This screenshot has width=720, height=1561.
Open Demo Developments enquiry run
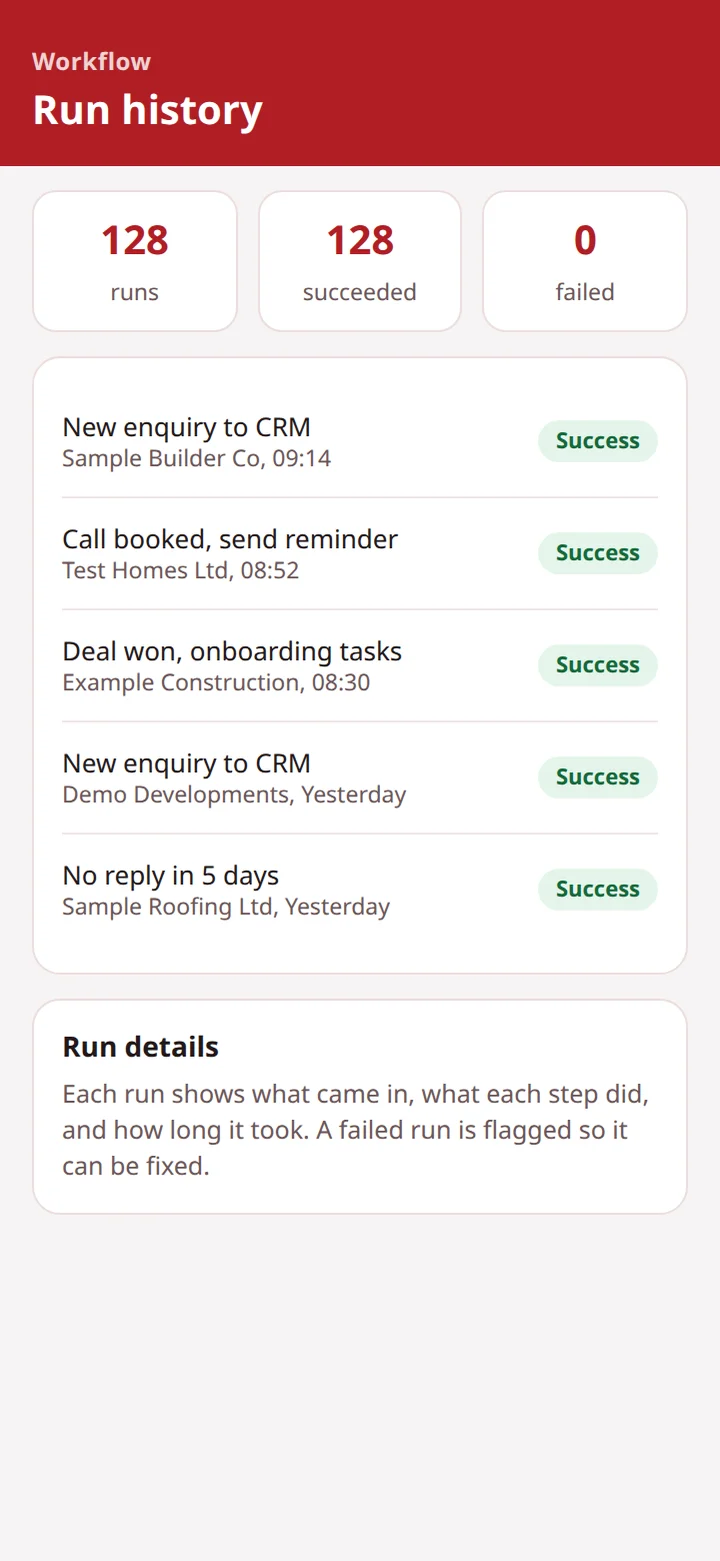[360, 778]
